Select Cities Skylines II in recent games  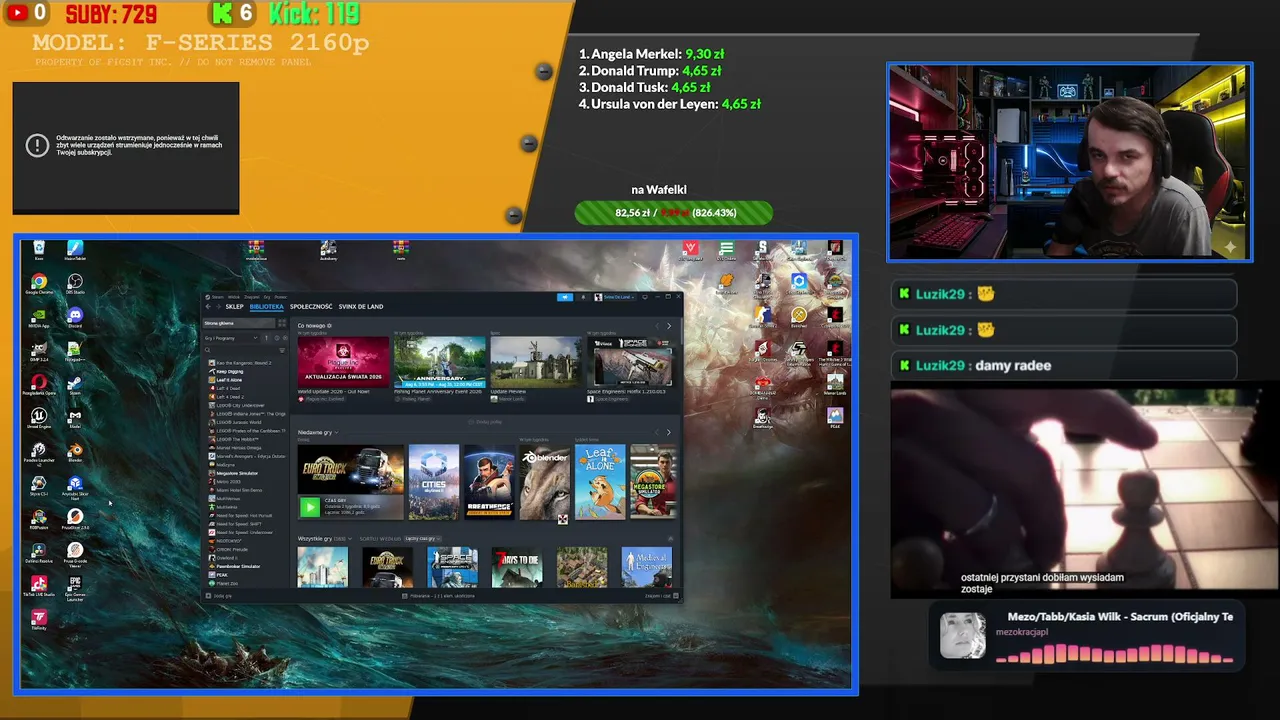tap(434, 482)
